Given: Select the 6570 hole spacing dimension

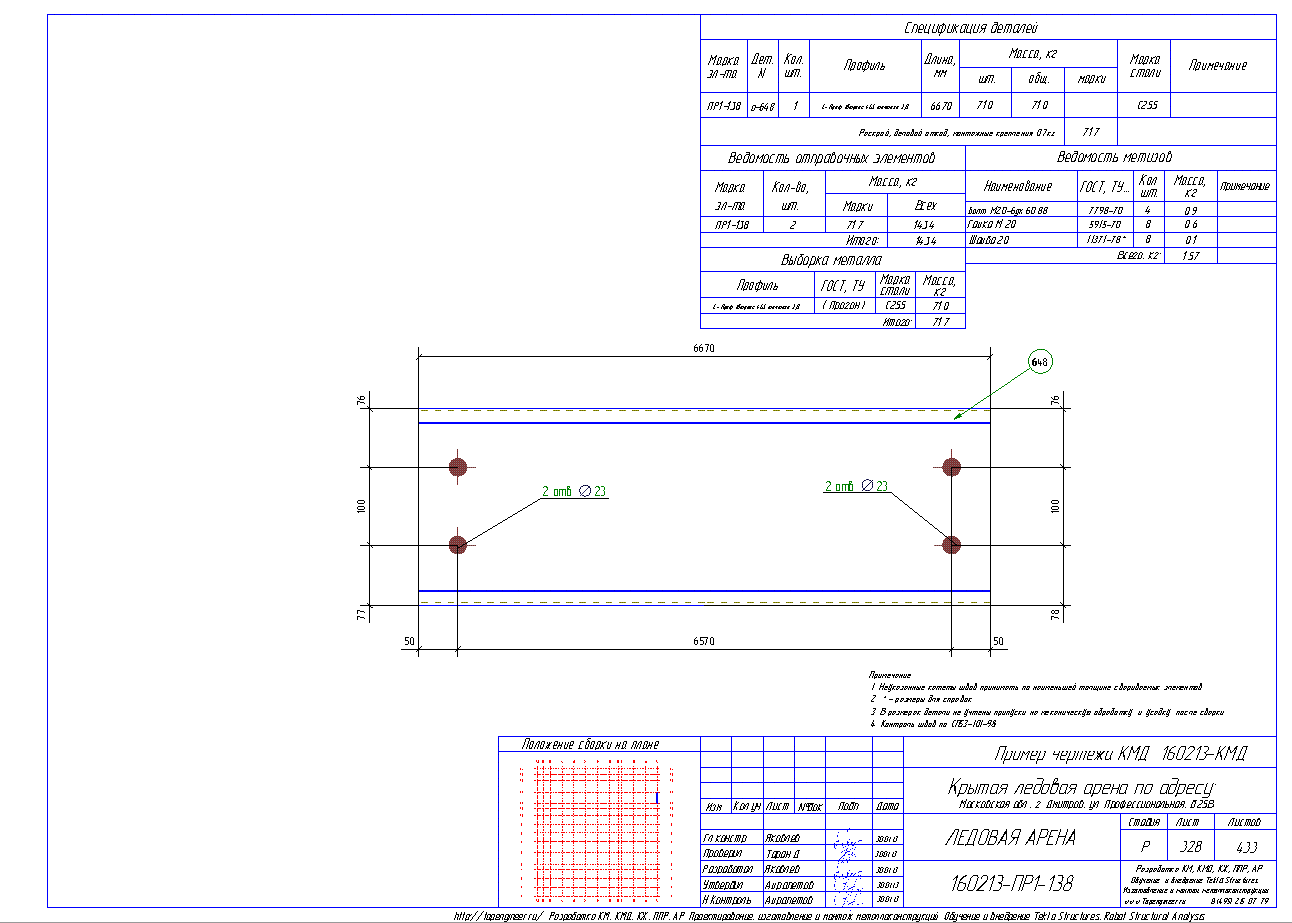Looking at the screenshot, I should pyautogui.click(x=704, y=640).
